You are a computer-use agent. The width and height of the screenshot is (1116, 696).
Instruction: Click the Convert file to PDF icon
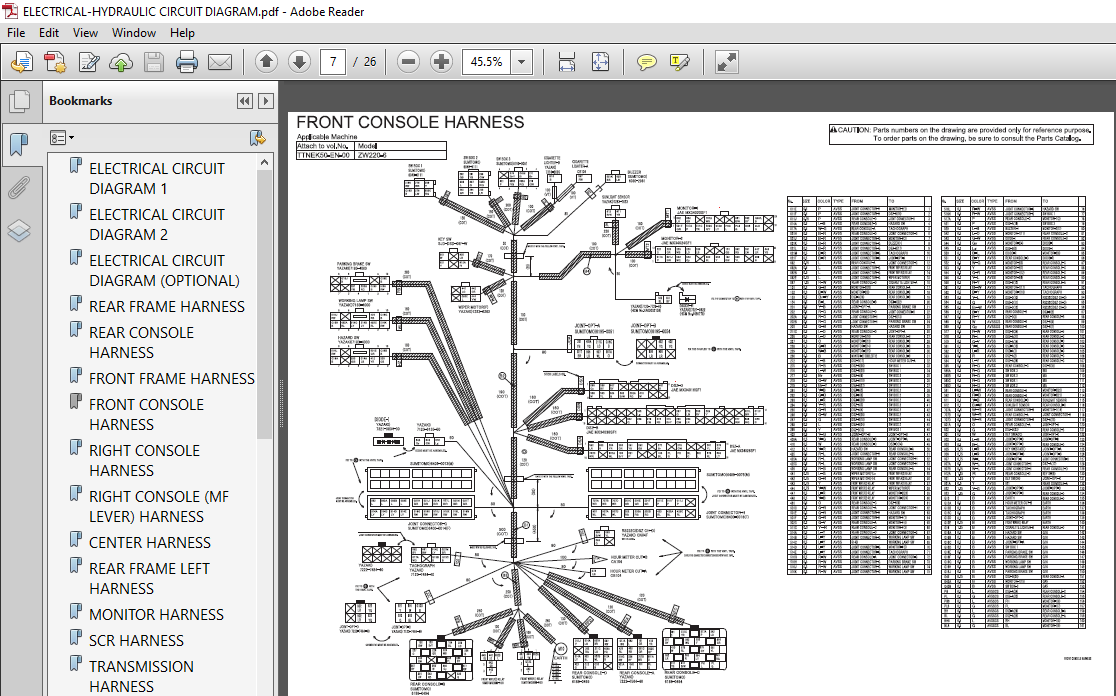[55, 63]
